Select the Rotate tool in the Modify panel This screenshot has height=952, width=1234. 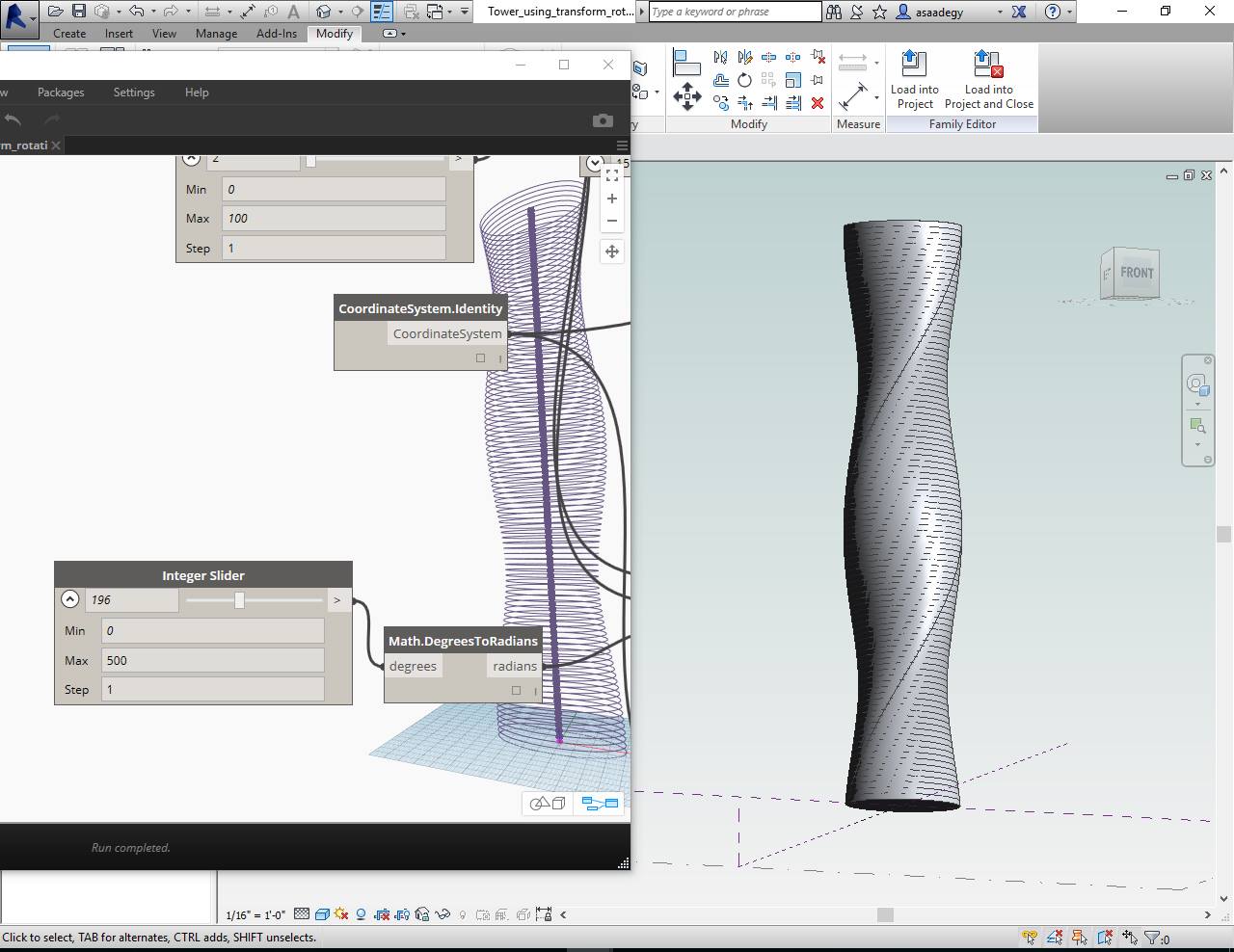(745, 81)
